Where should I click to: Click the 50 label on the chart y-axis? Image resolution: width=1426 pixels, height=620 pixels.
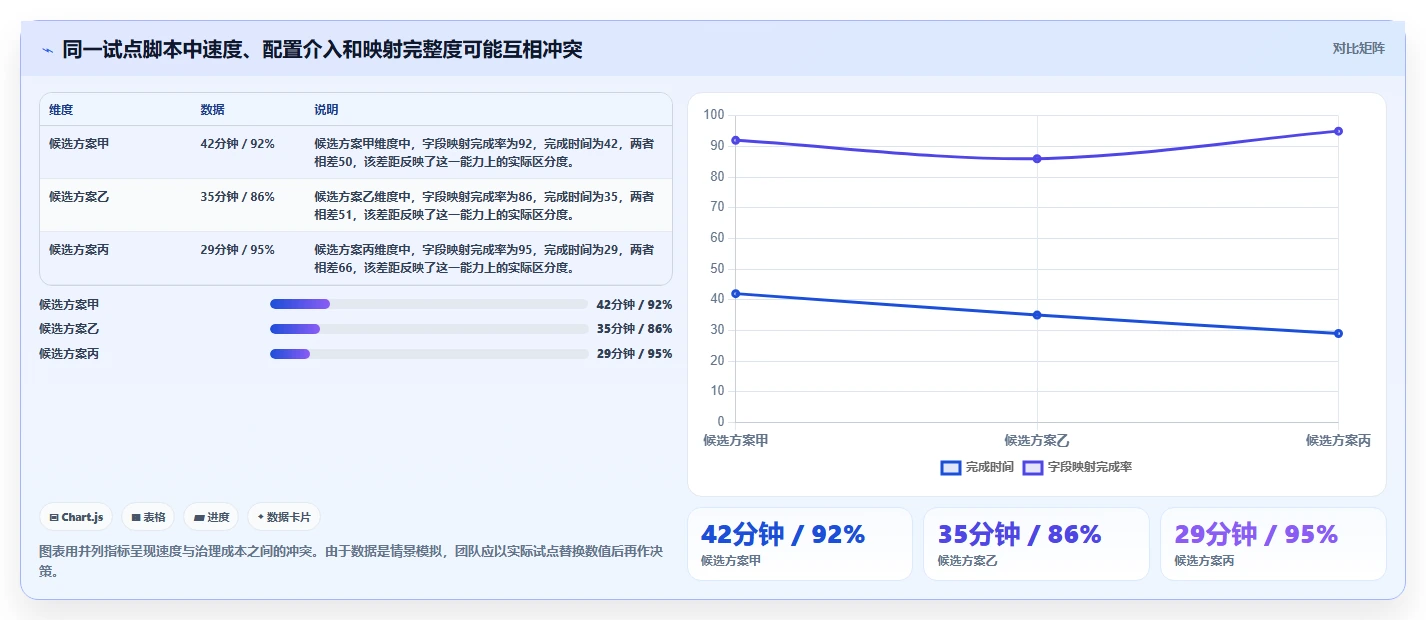tap(717, 268)
